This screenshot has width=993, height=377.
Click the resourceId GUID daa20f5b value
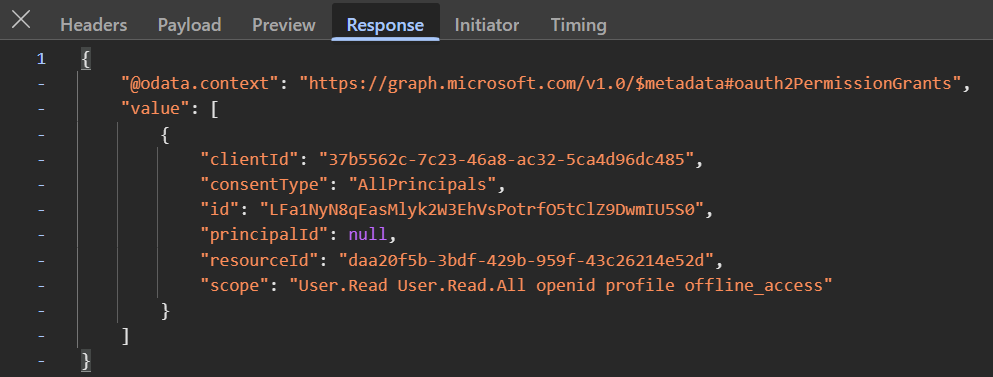(x=526, y=260)
